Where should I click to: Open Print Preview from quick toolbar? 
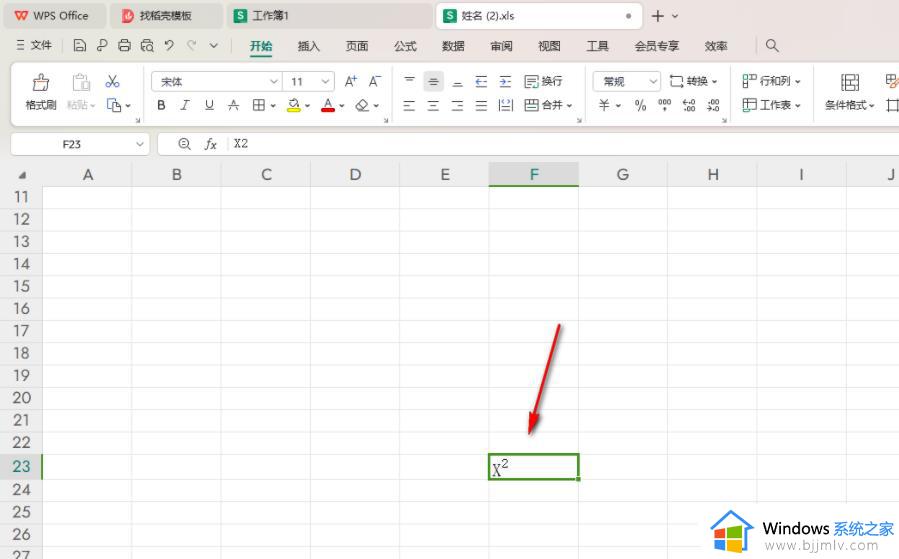click(x=147, y=46)
